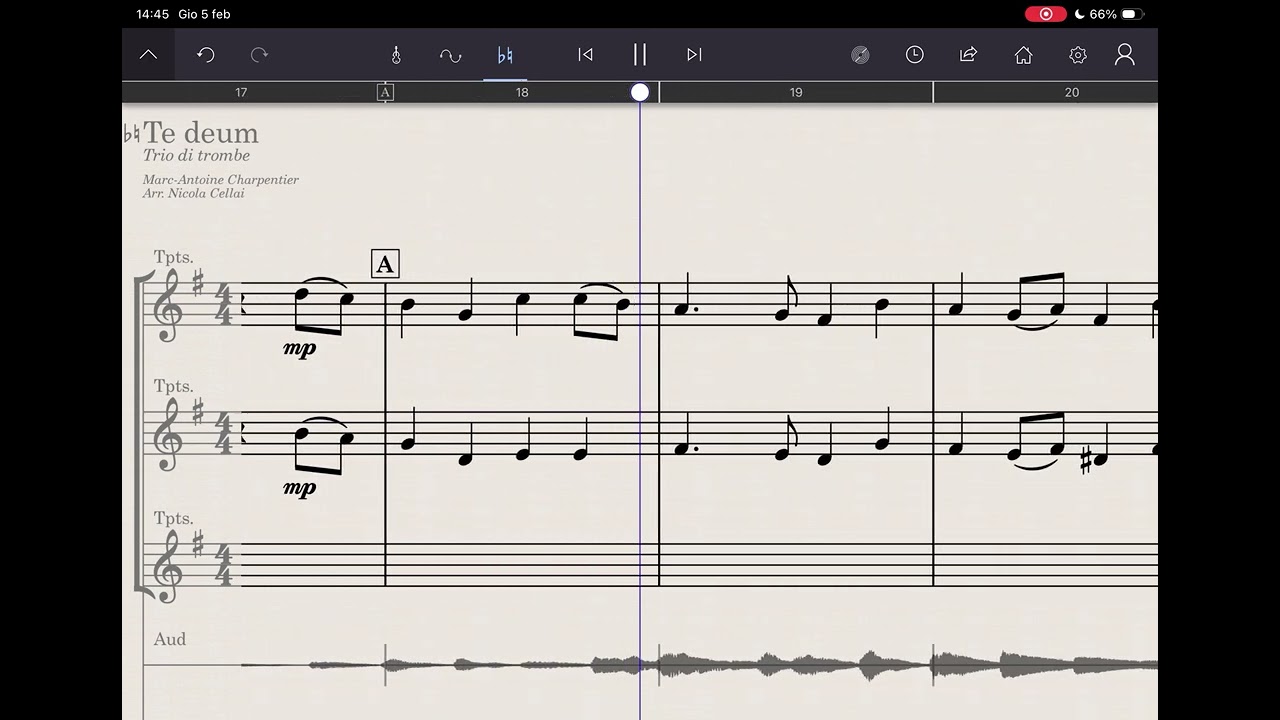Viewport: 1280px width, 720px height.
Task: Select the playhead knob on the ruler
Action: coord(640,92)
